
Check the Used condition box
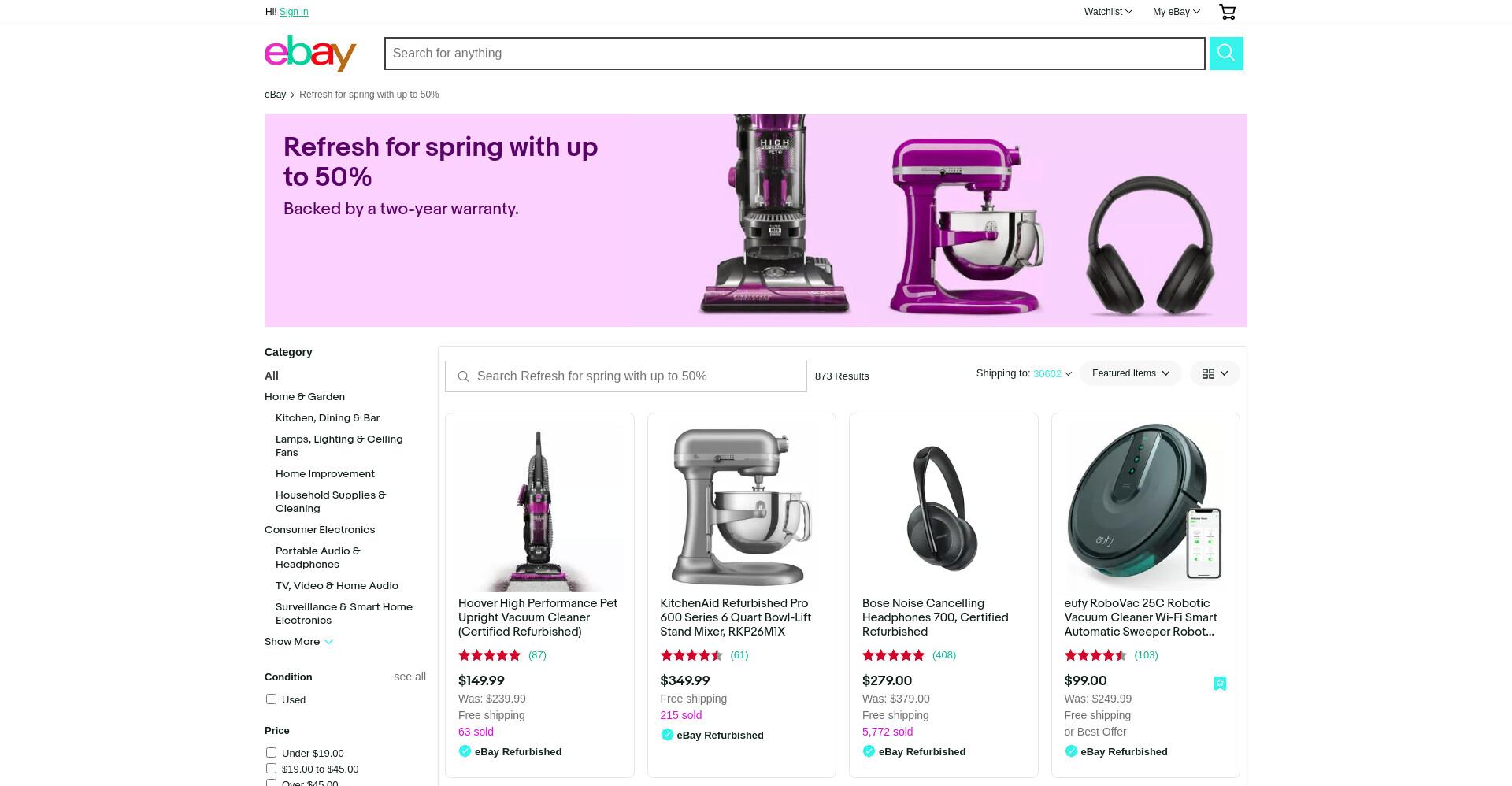coord(271,699)
